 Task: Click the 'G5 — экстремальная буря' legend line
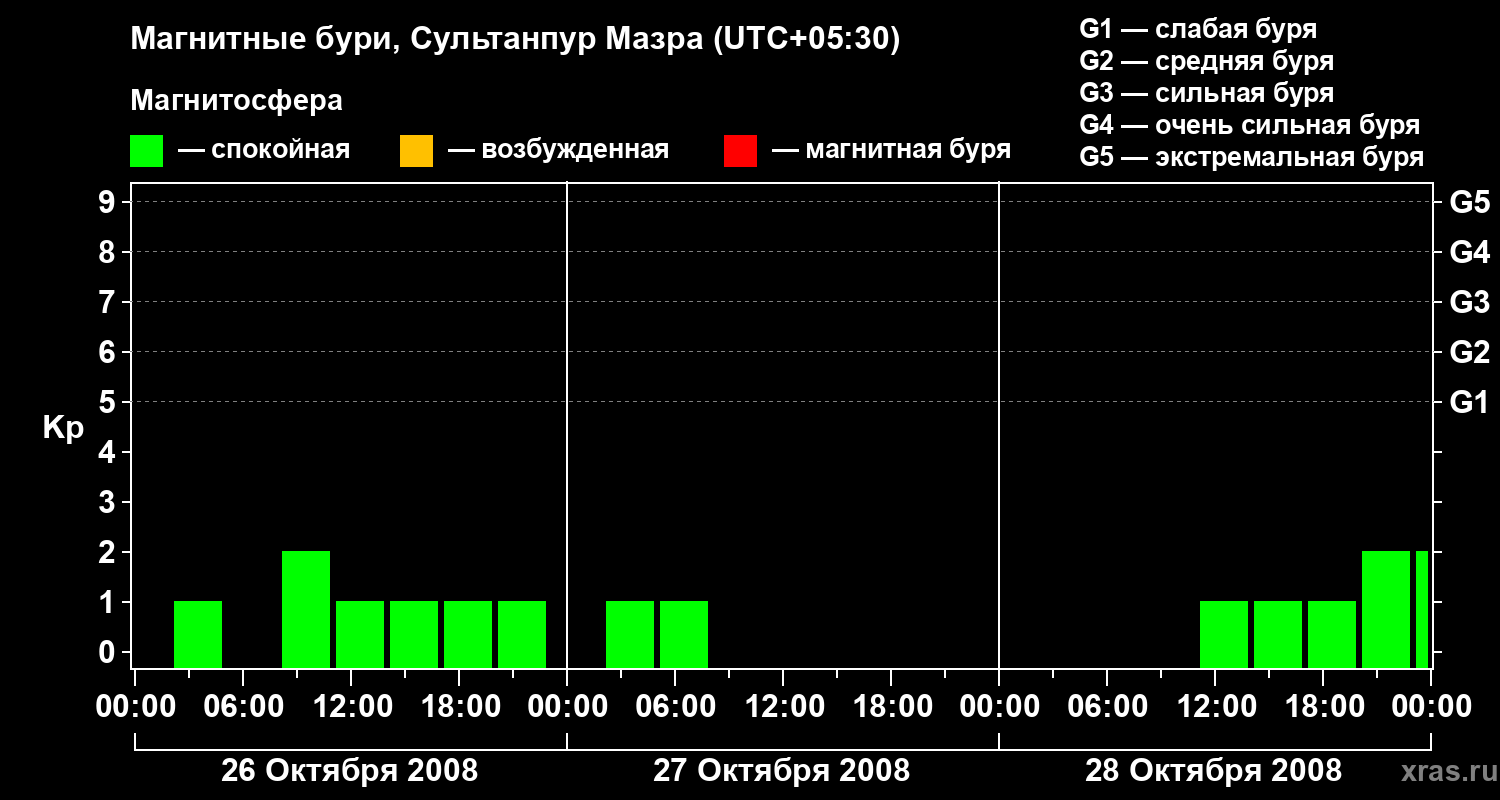1251,157
